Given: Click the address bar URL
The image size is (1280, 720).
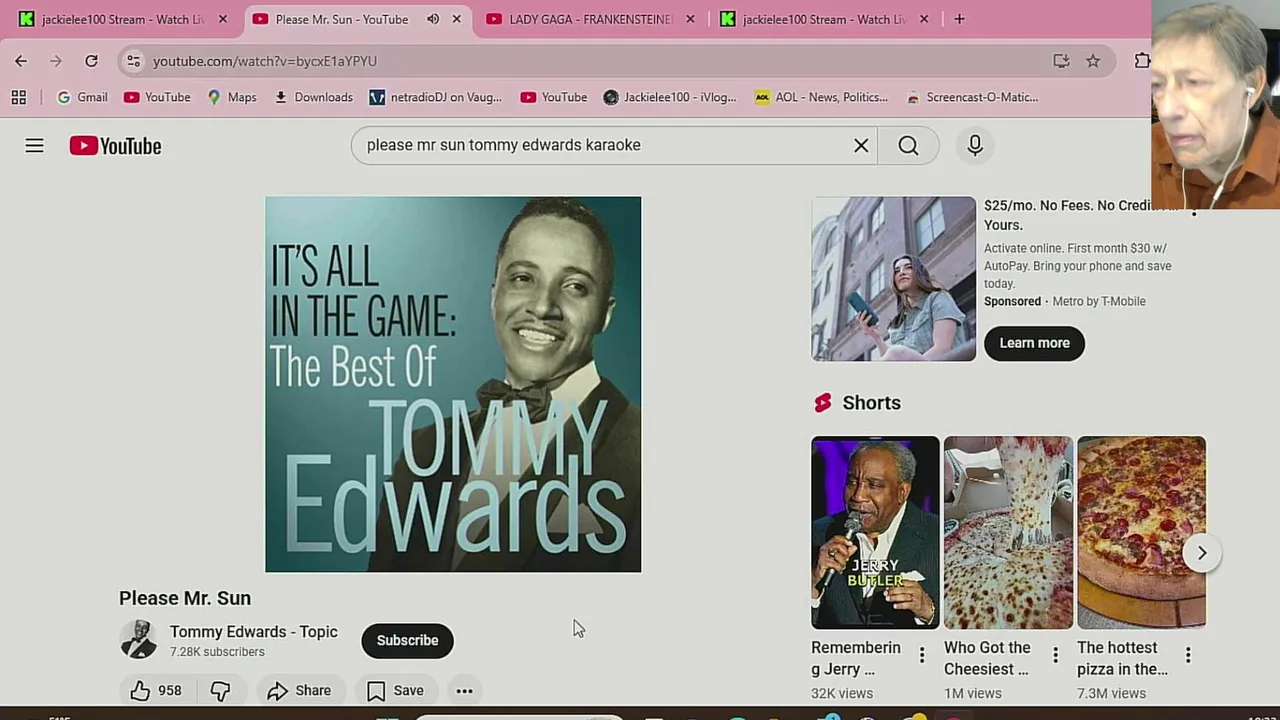Looking at the screenshot, I should tap(265, 61).
